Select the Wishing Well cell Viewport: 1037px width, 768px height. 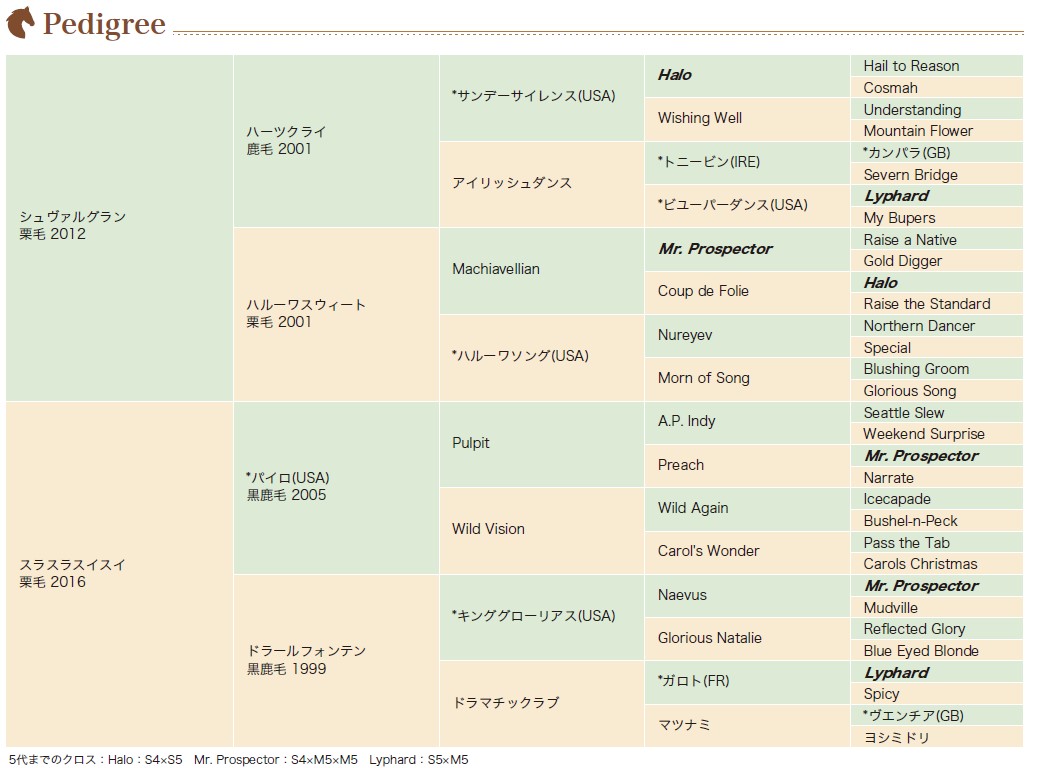click(747, 119)
